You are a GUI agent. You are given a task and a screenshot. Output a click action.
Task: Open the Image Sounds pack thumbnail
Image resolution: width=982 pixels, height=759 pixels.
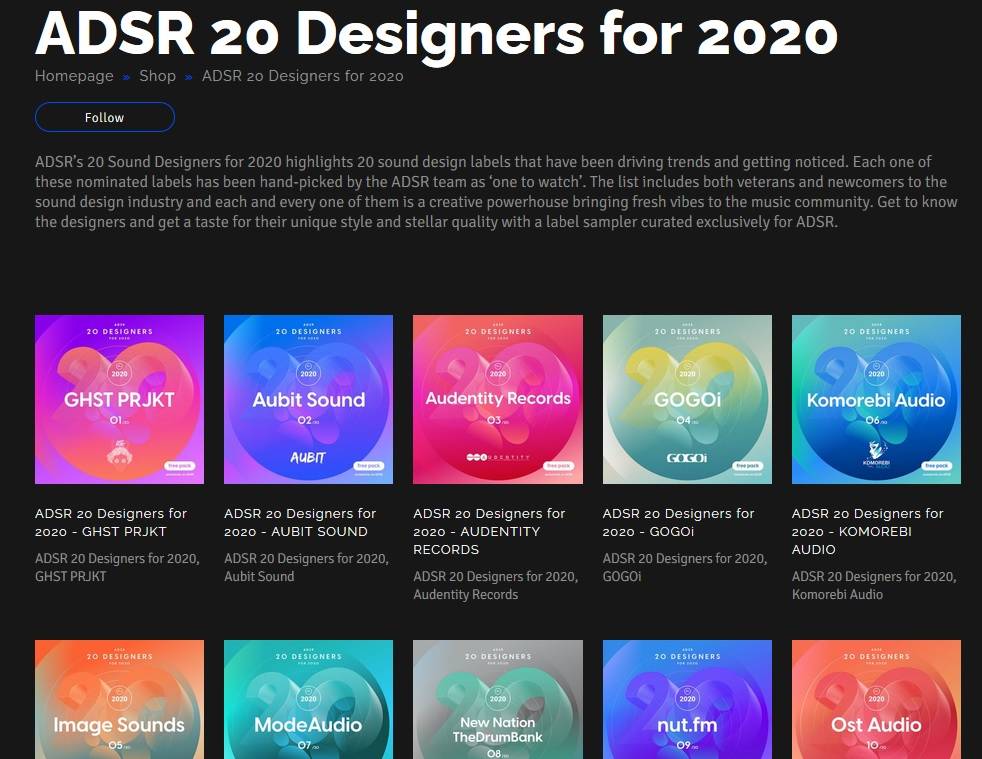(119, 699)
